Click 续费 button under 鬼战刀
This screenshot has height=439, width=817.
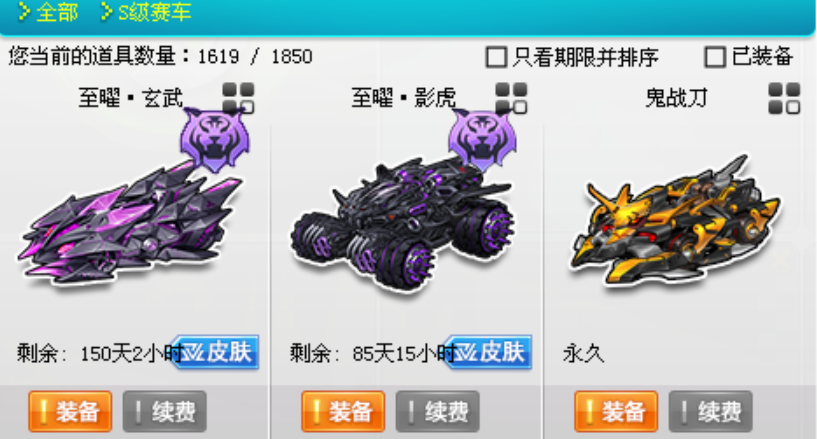711,411
